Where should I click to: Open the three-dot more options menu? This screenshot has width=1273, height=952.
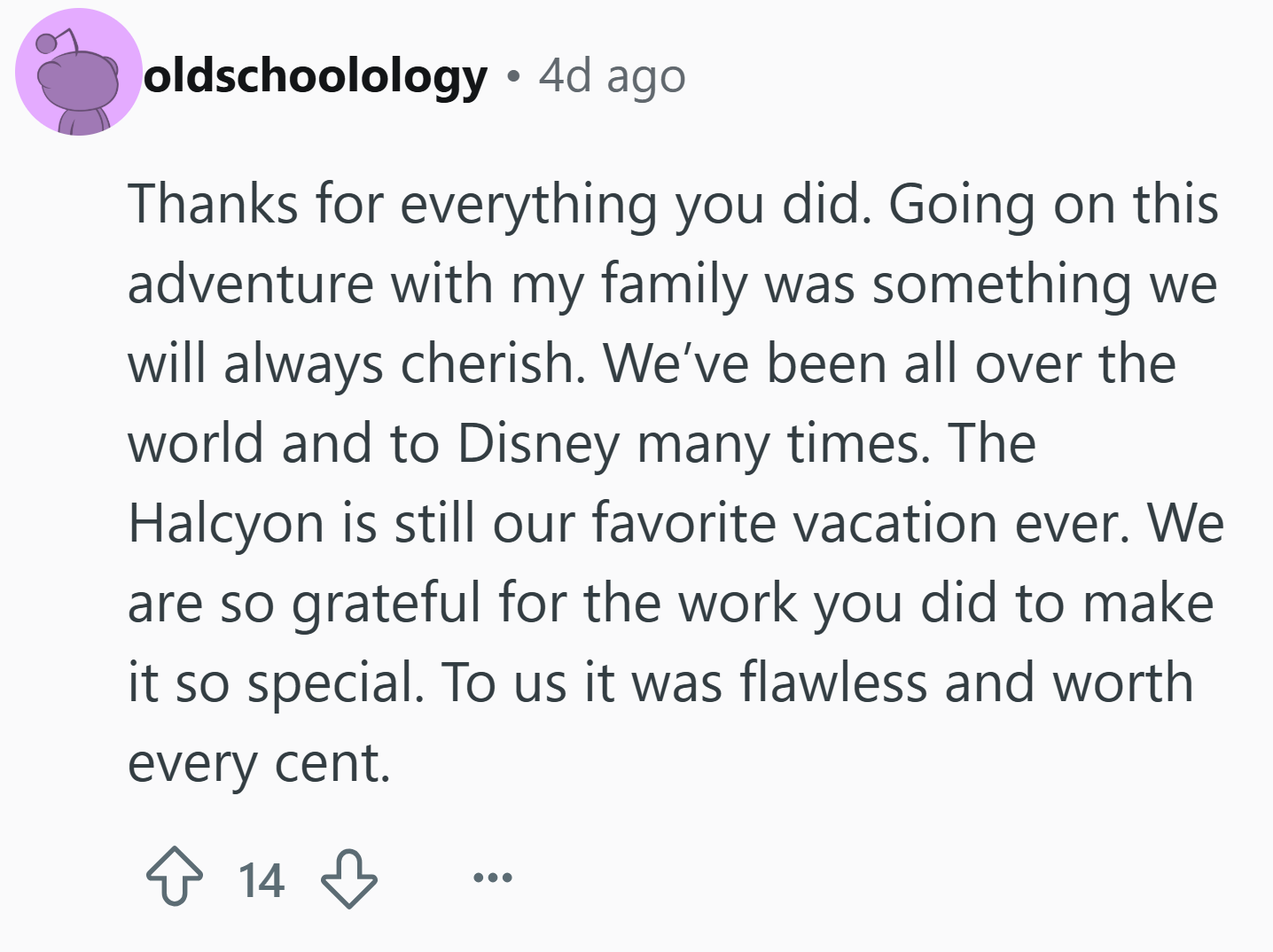coord(492,878)
